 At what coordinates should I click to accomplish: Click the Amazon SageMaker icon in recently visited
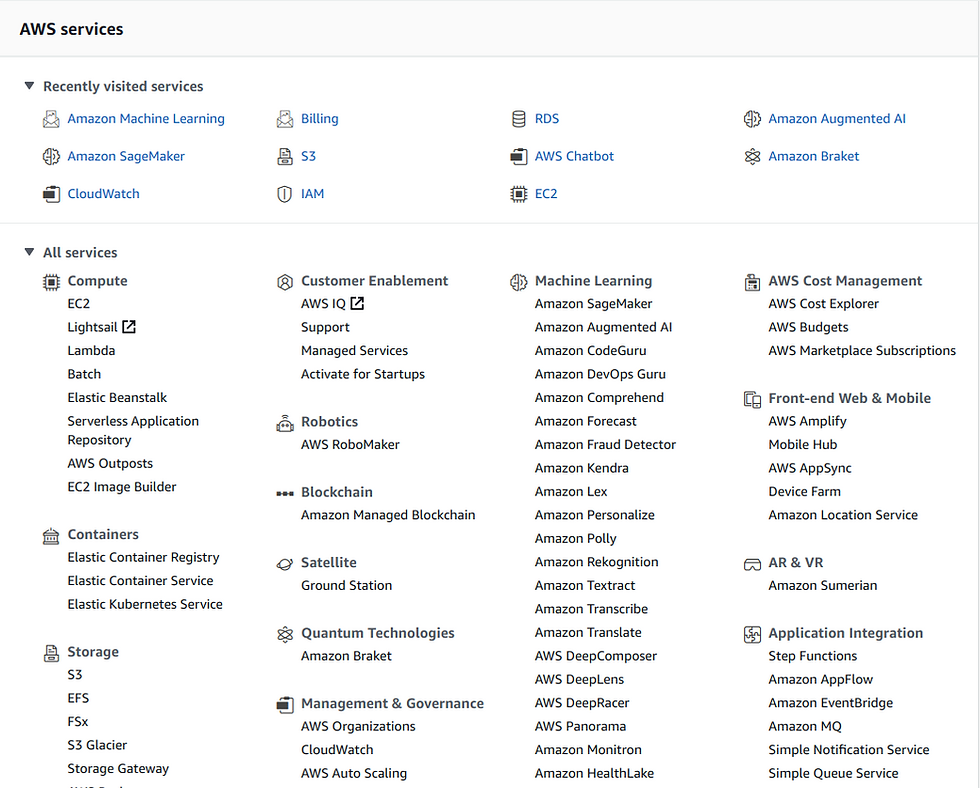51,156
